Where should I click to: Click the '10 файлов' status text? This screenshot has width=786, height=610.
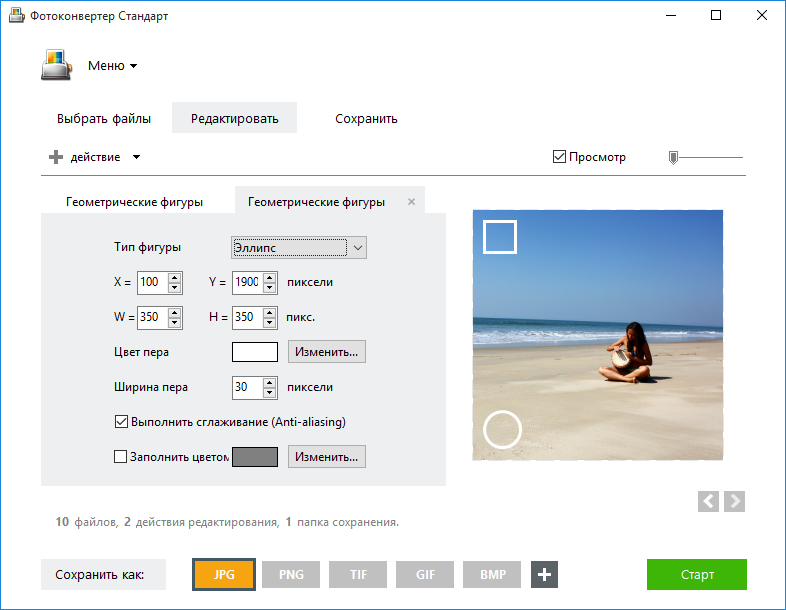pyautogui.click(x=87, y=522)
